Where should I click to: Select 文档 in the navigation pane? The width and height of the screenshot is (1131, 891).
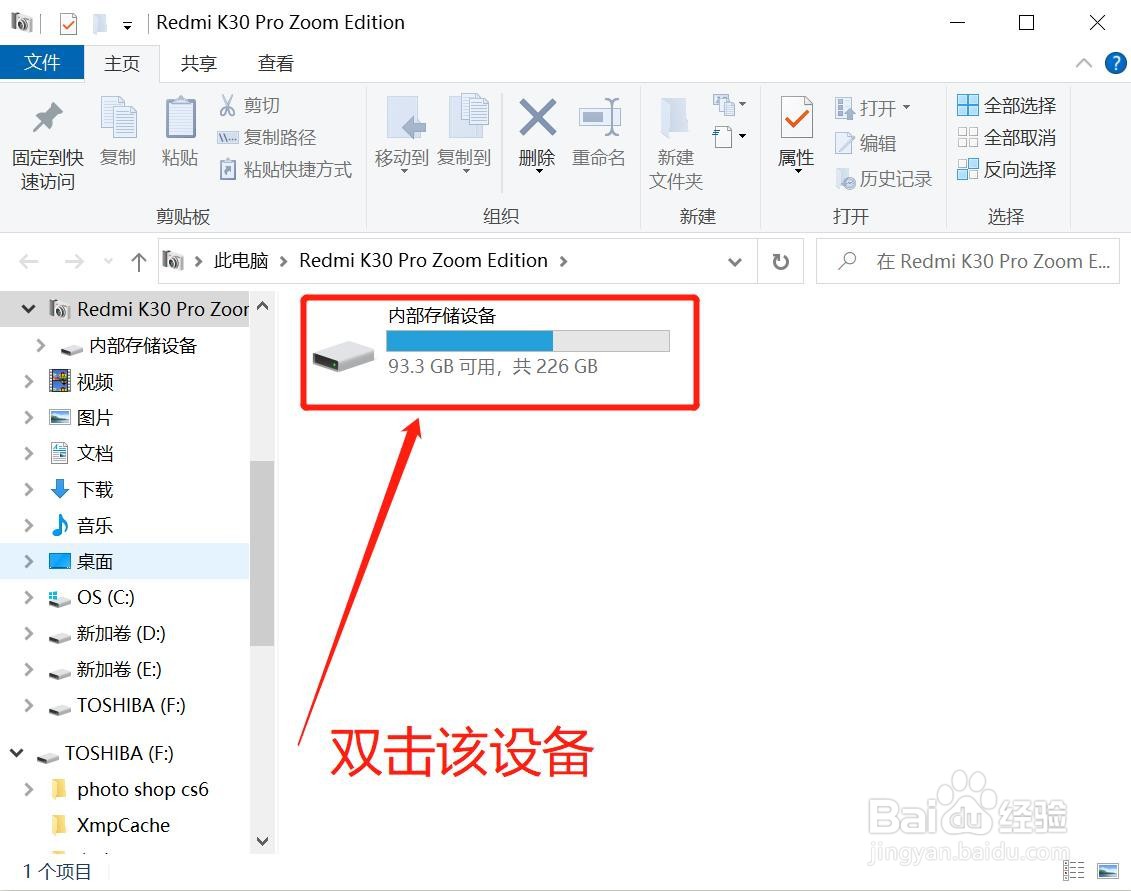(95, 453)
